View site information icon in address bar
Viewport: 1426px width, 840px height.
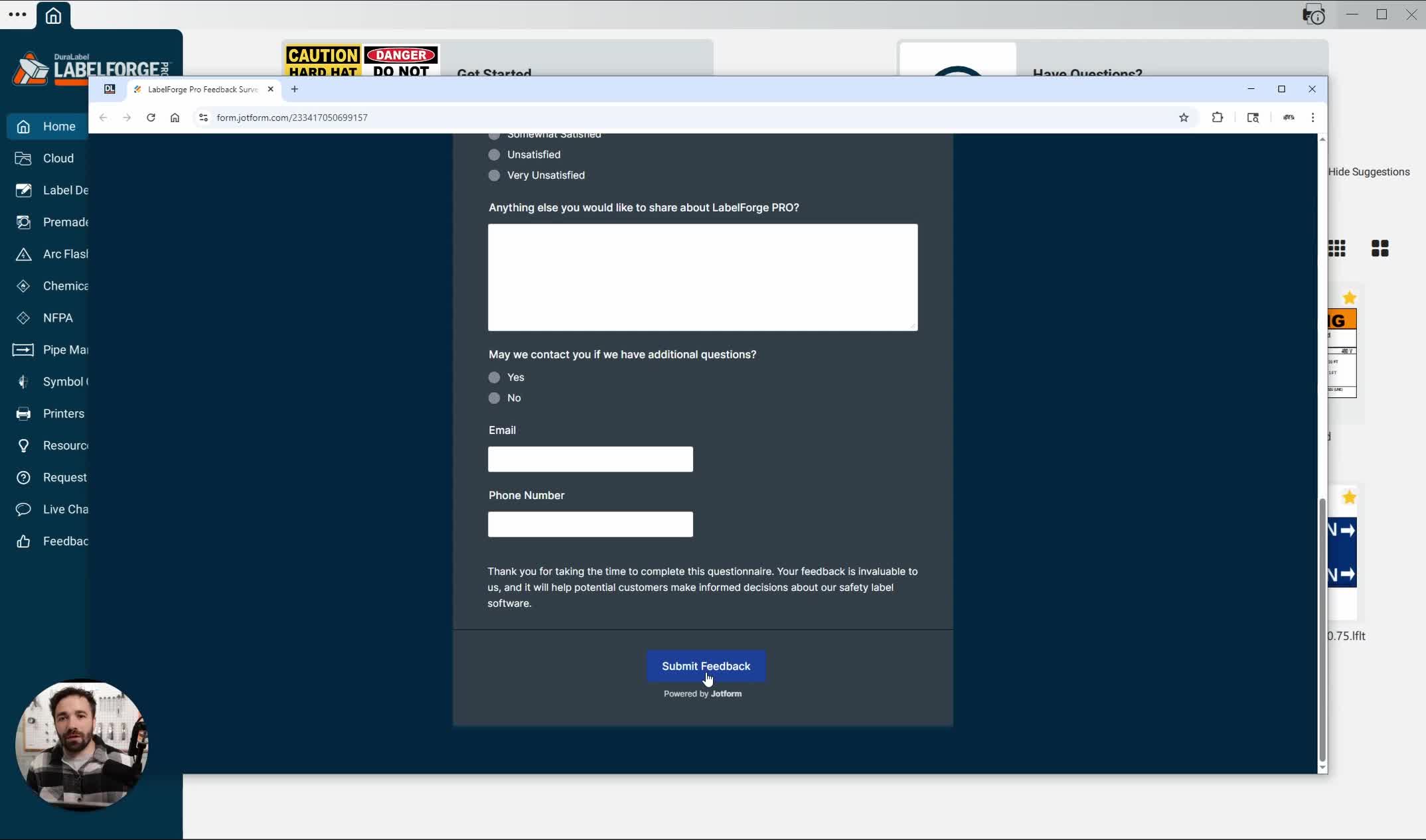(x=203, y=117)
